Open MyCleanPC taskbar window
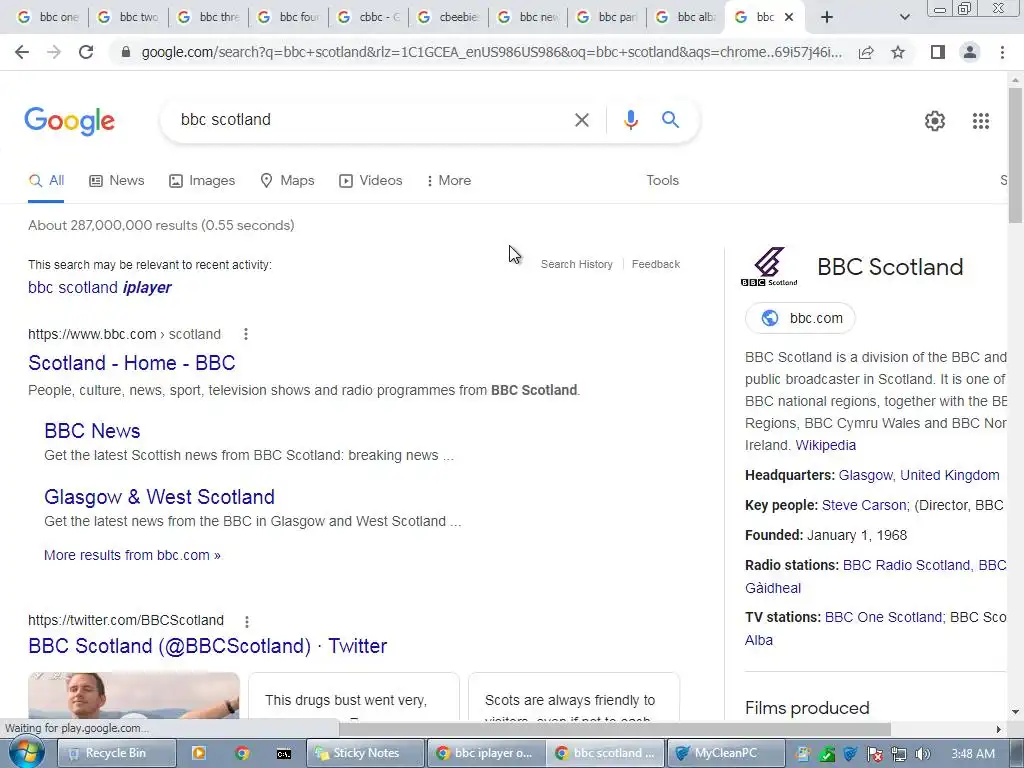Image resolution: width=1024 pixels, height=768 pixels. point(725,754)
